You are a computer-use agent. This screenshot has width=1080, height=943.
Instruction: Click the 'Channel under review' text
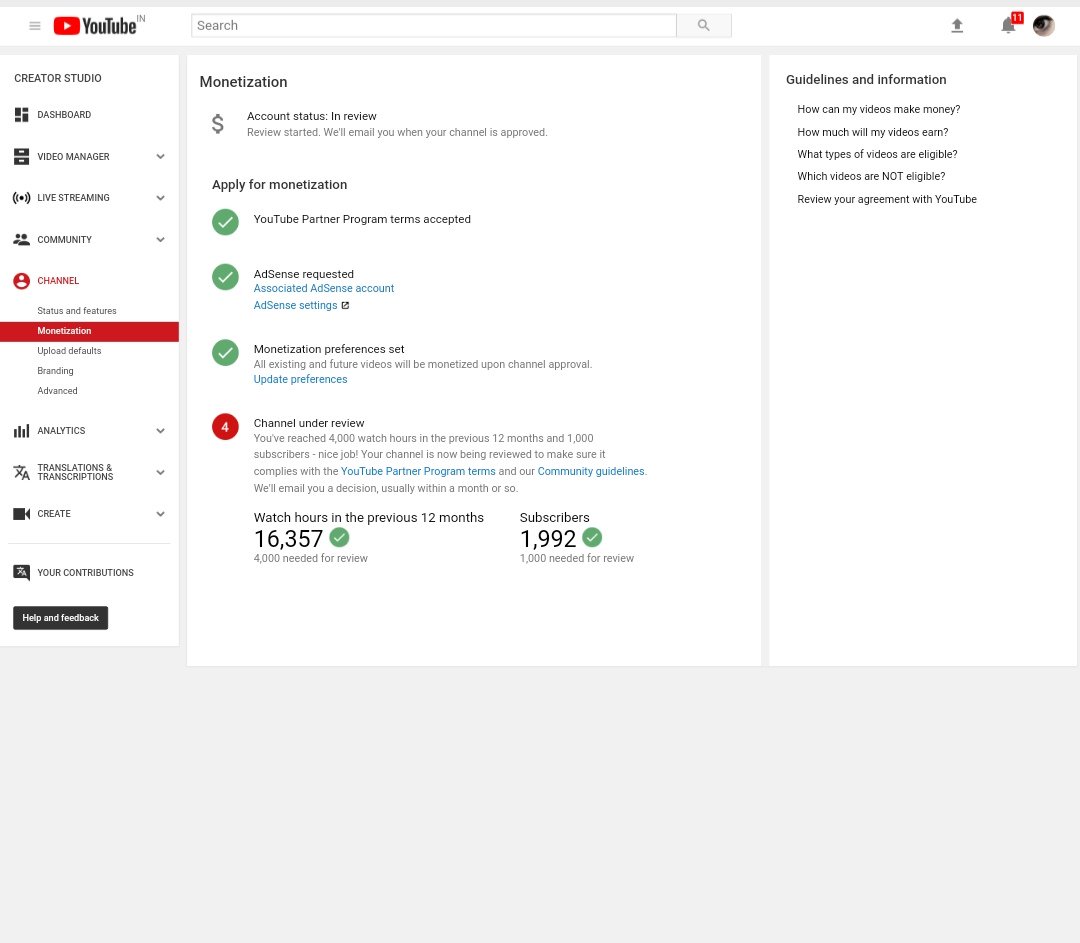tap(309, 423)
